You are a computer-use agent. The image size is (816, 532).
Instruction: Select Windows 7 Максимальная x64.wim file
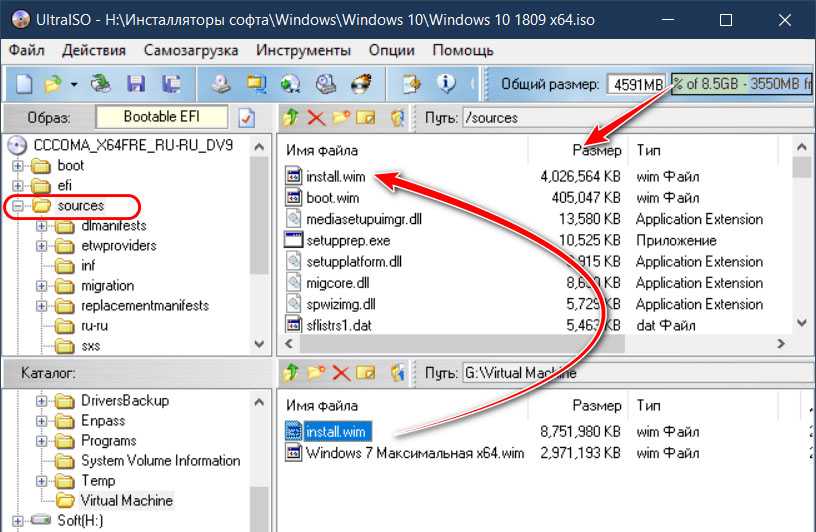414,453
